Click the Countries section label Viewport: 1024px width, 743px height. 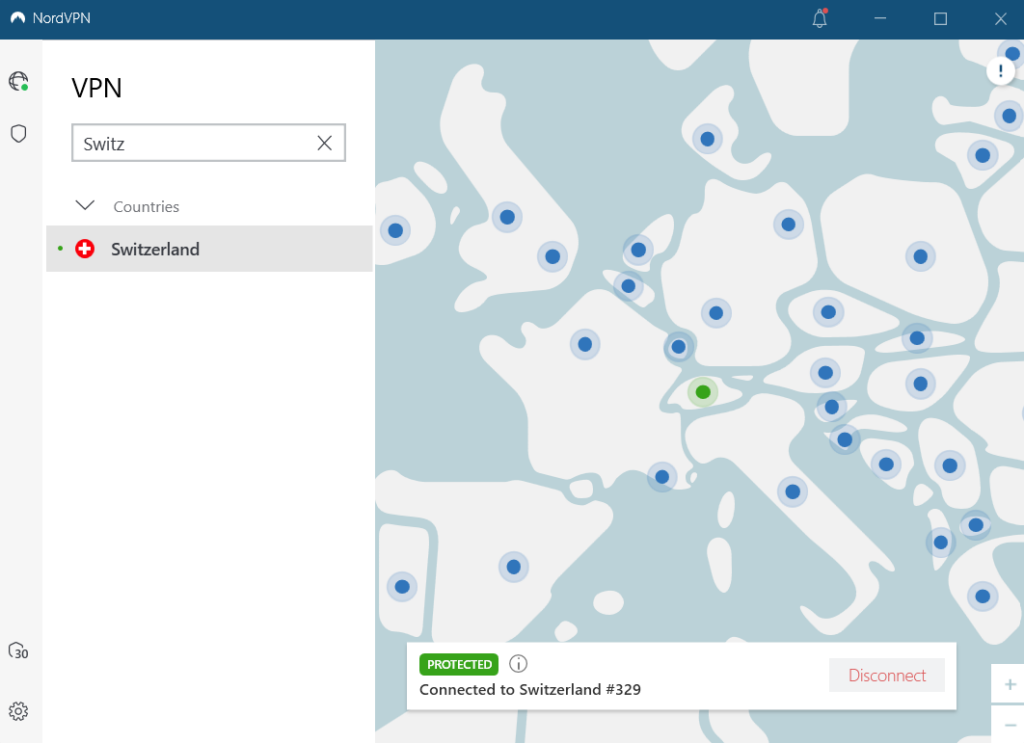click(x=146, y=206)
